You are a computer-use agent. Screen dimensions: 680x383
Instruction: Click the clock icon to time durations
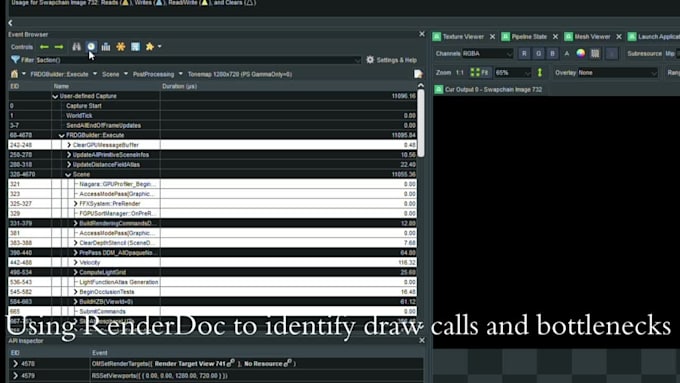point(91,46)
